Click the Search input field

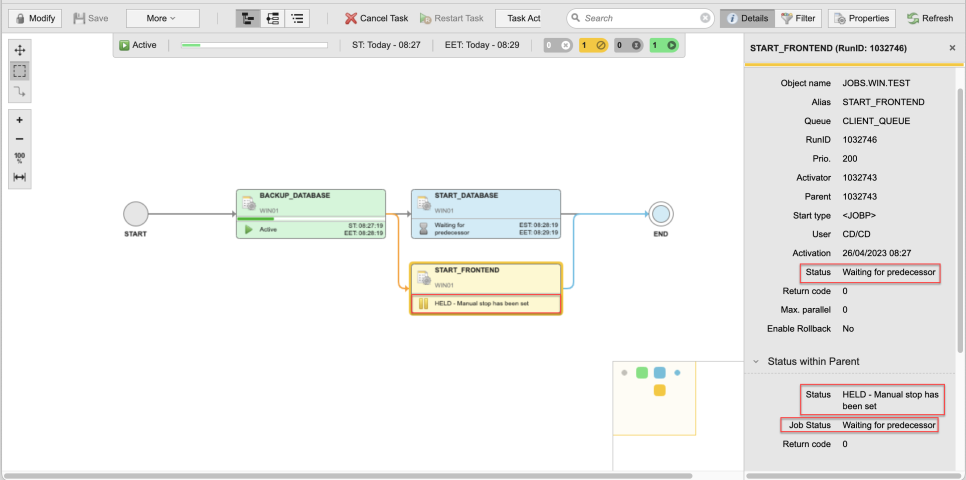pyautogui.click(x=638, y=18)
